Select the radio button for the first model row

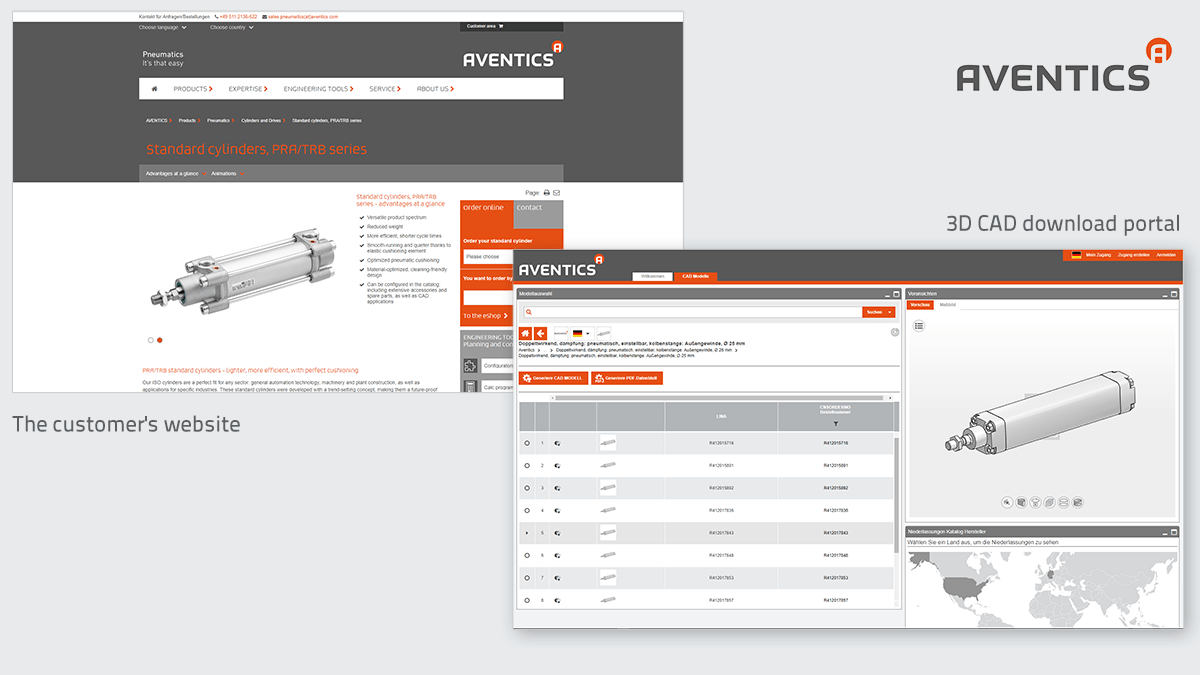526,443
